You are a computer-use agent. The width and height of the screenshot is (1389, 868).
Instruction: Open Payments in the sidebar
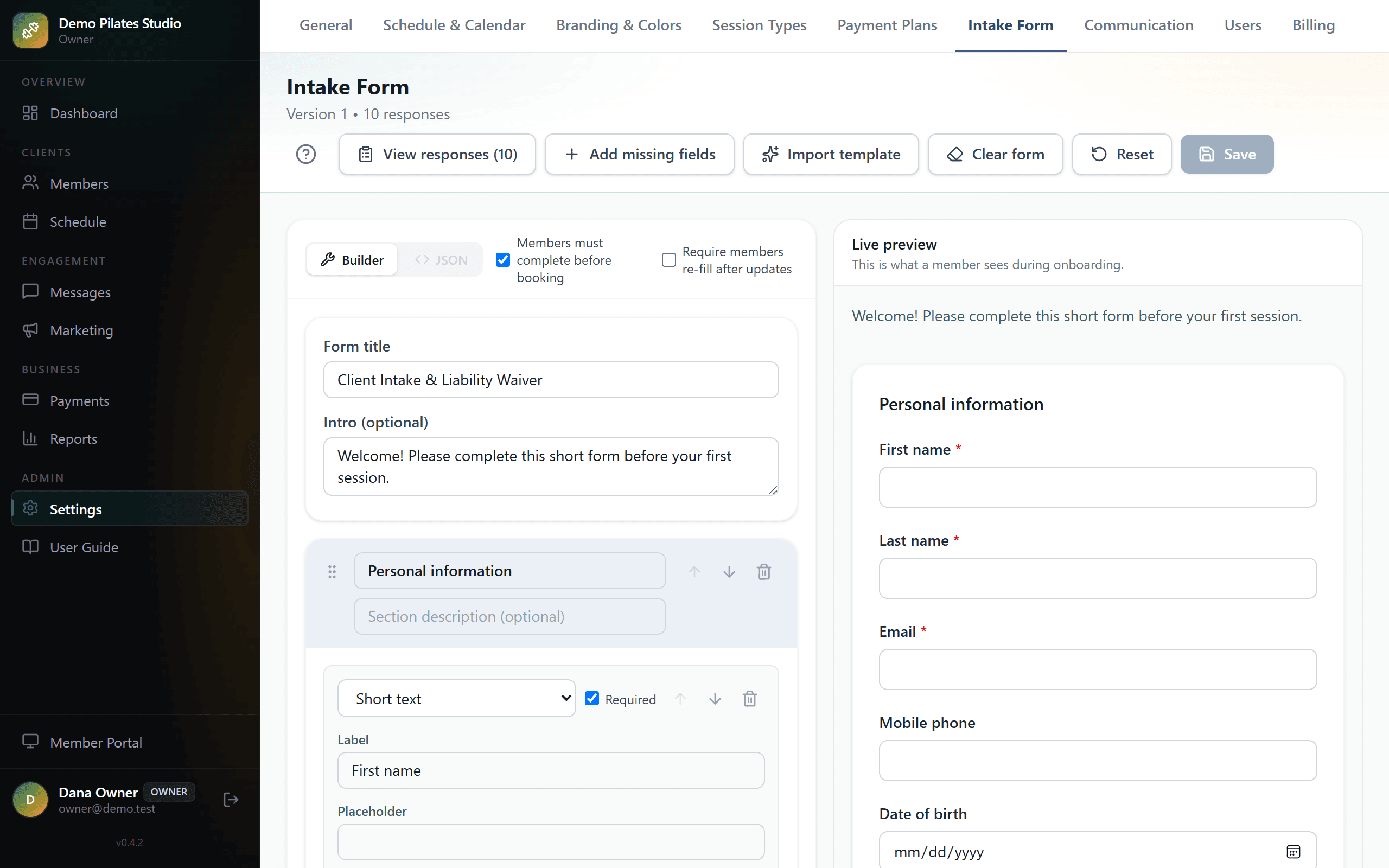(130, 401)
